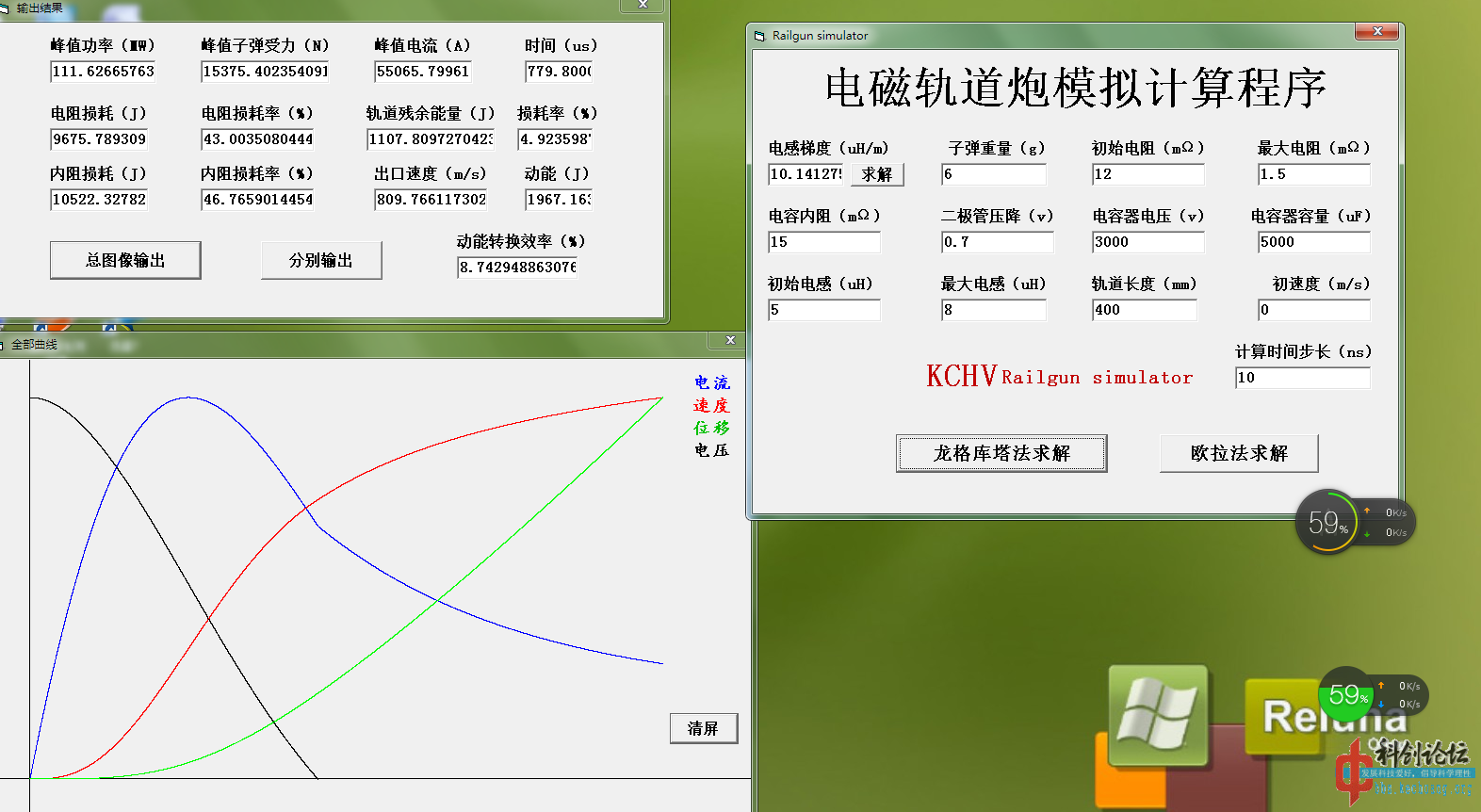Click the 电阻损耗 (J) output value field
Screen dimensions: 1481x812
[x=99, y=139]
